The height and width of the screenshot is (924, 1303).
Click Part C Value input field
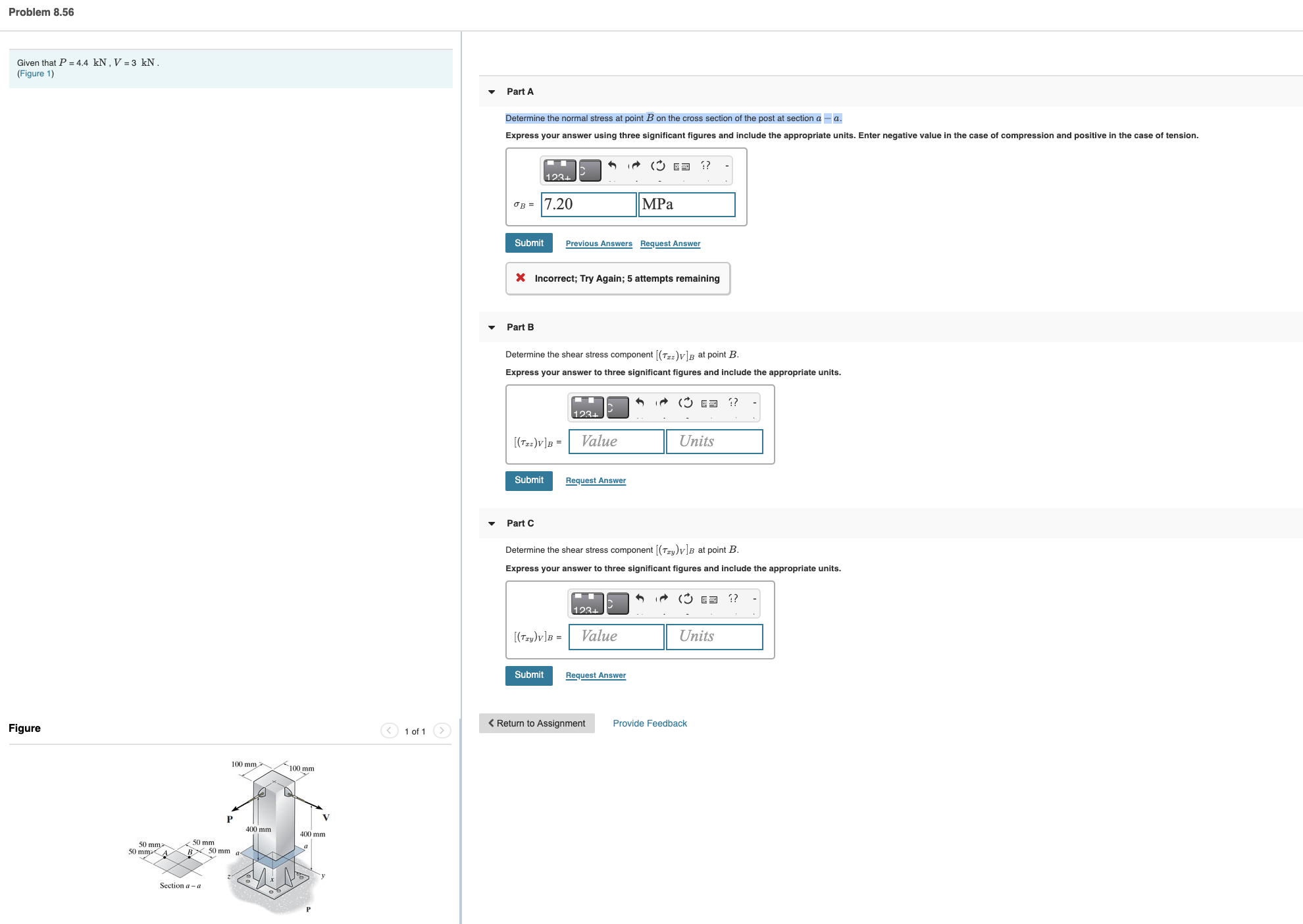click(616, 636)
